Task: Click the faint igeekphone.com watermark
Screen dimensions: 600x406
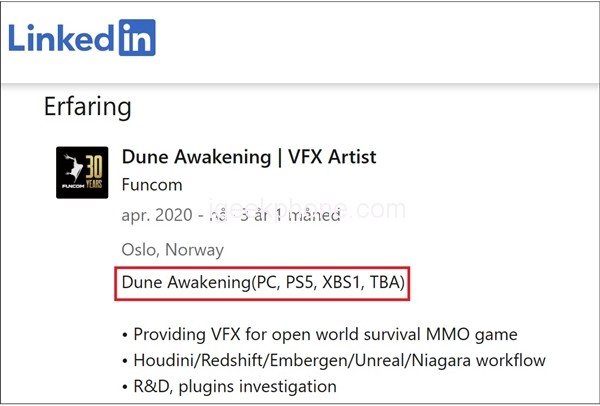Action: click(307, 209)
